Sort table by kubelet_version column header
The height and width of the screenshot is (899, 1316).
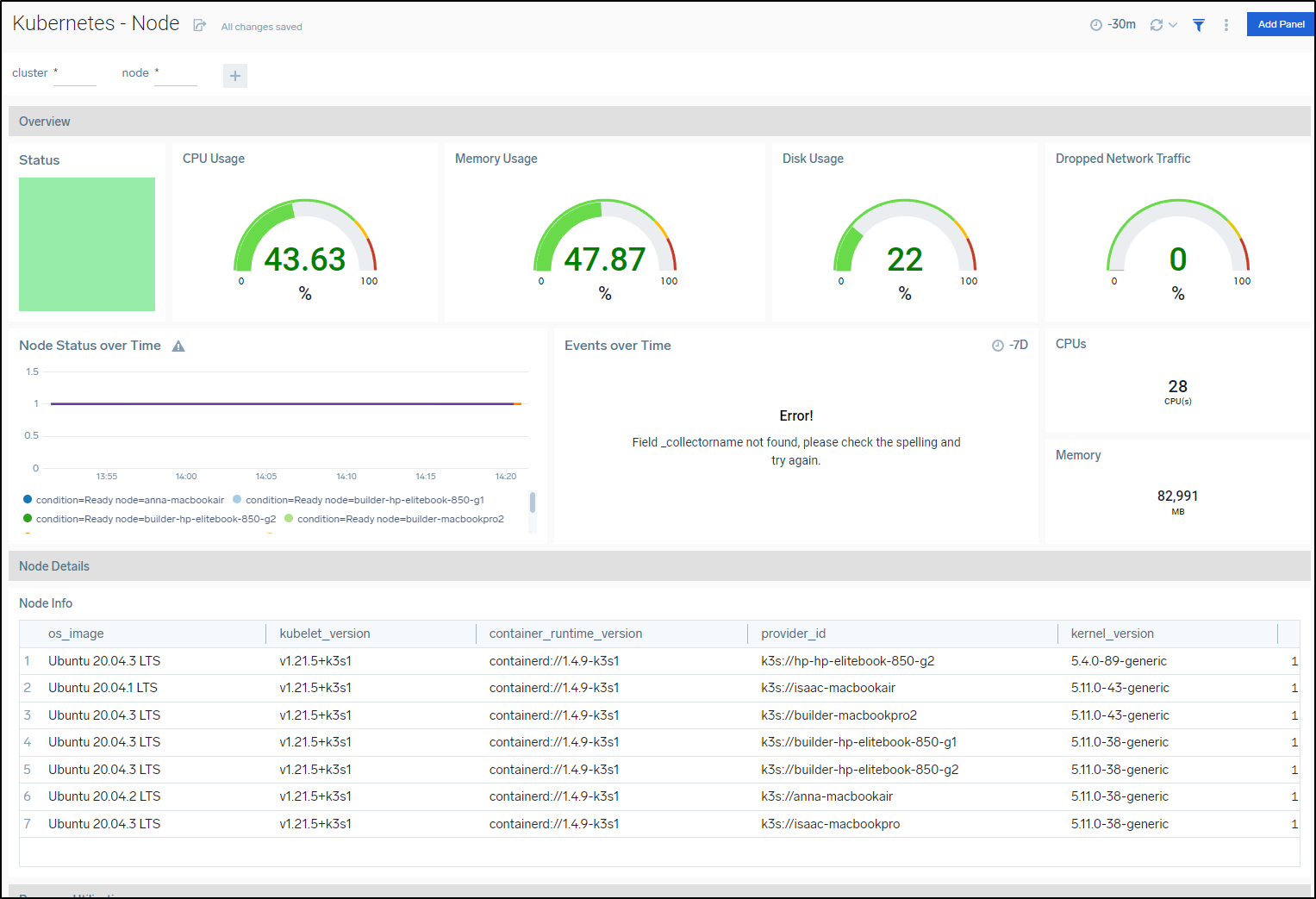click(x=325, y=634)
